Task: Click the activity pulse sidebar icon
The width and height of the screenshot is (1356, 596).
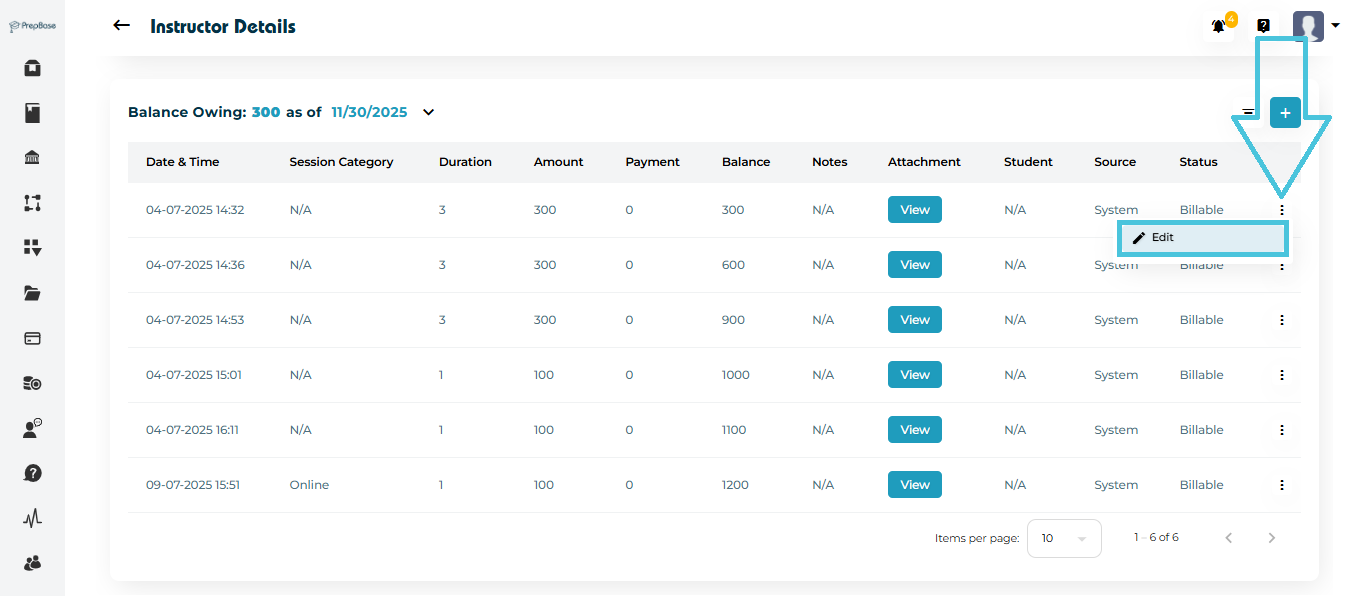Action: coord(32,518)
